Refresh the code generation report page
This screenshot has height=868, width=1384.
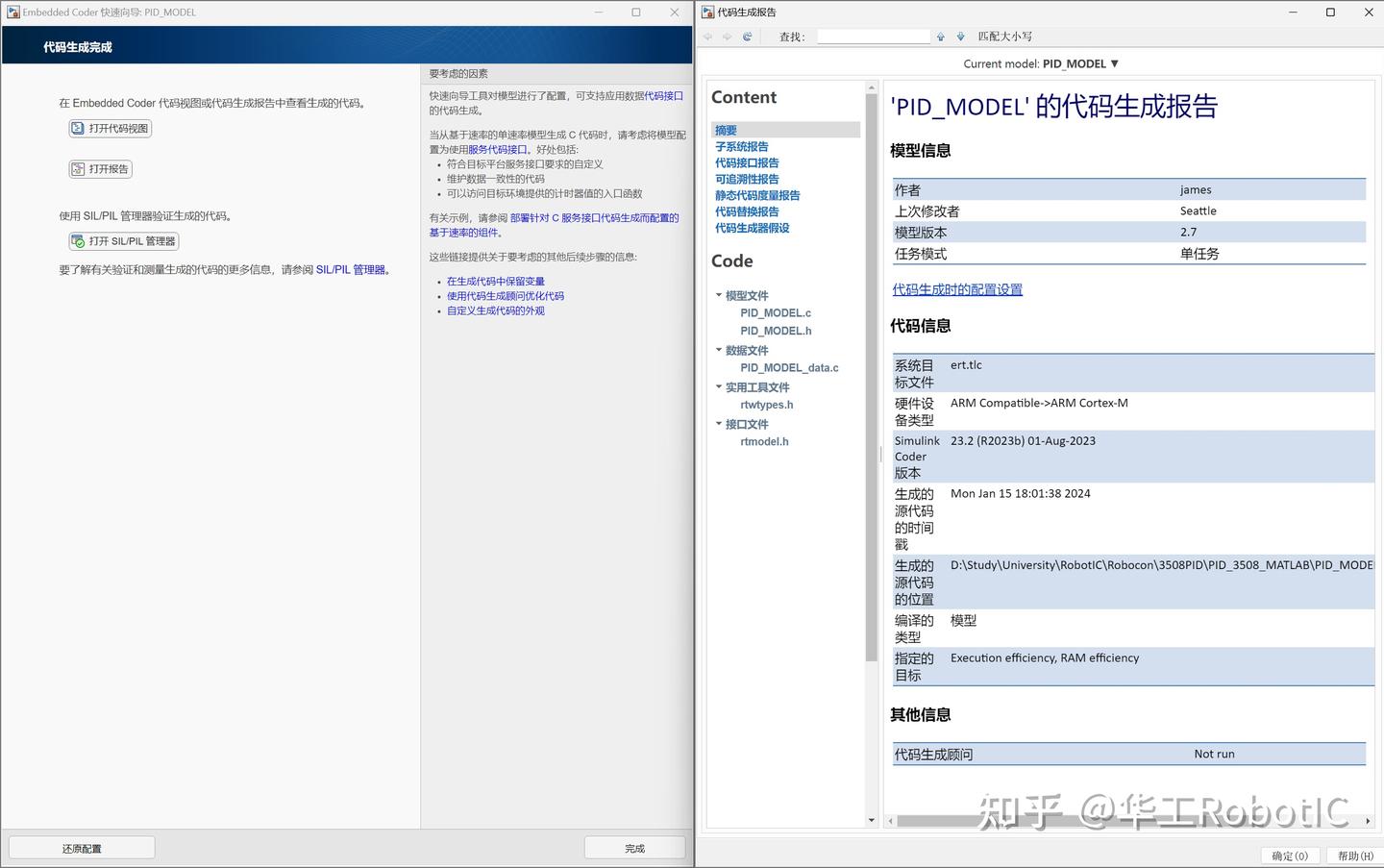click(x=748, y=36)
